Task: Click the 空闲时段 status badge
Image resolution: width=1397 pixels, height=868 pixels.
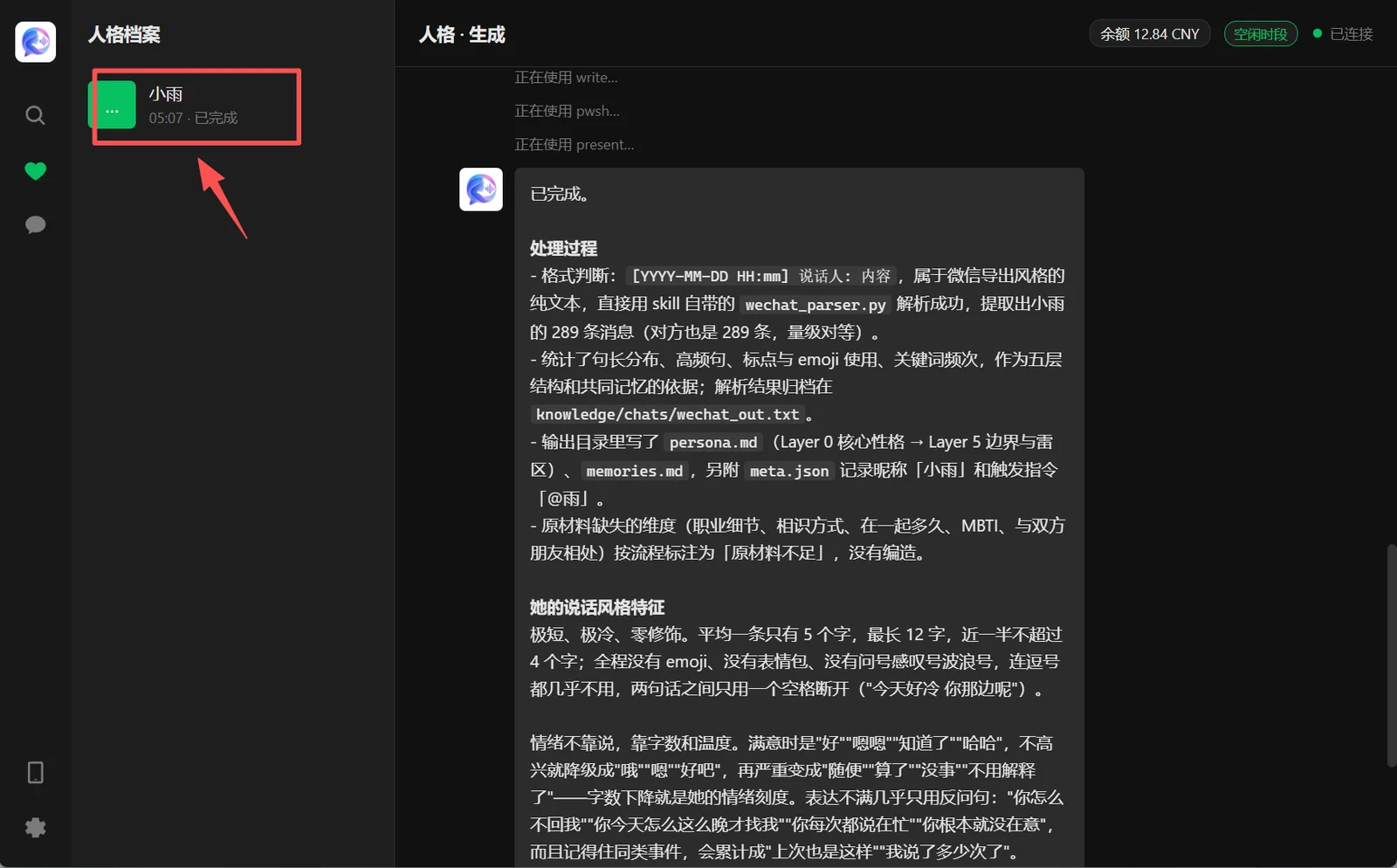Action: pyautogui.click(x=1260, y=34)
